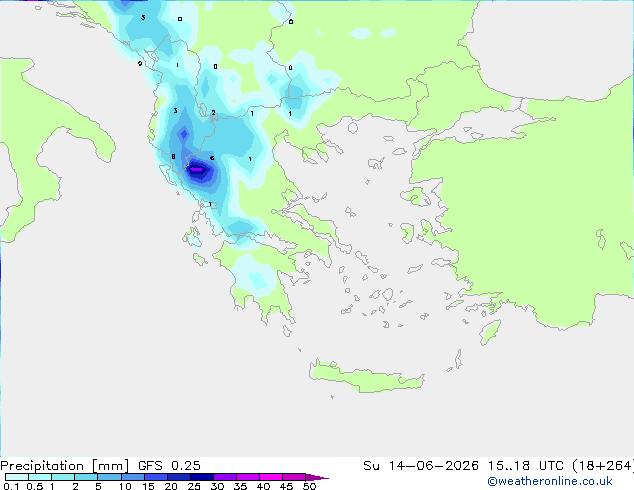Click the purple precipitation maximum in northwest Greece
The height and width of the screenshot is (490, 634).
coord(197,169)
